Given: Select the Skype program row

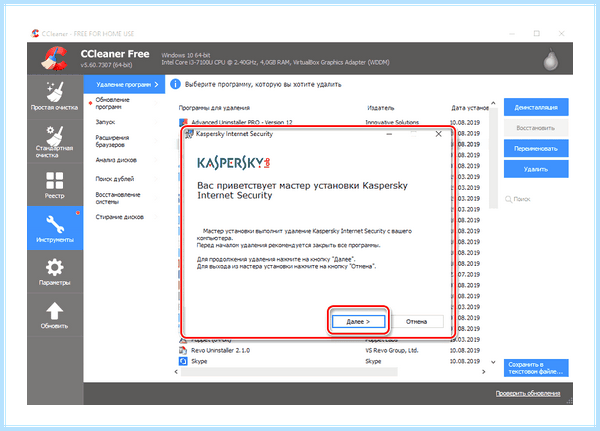Looking at the screenshot, I should [331, 361].
